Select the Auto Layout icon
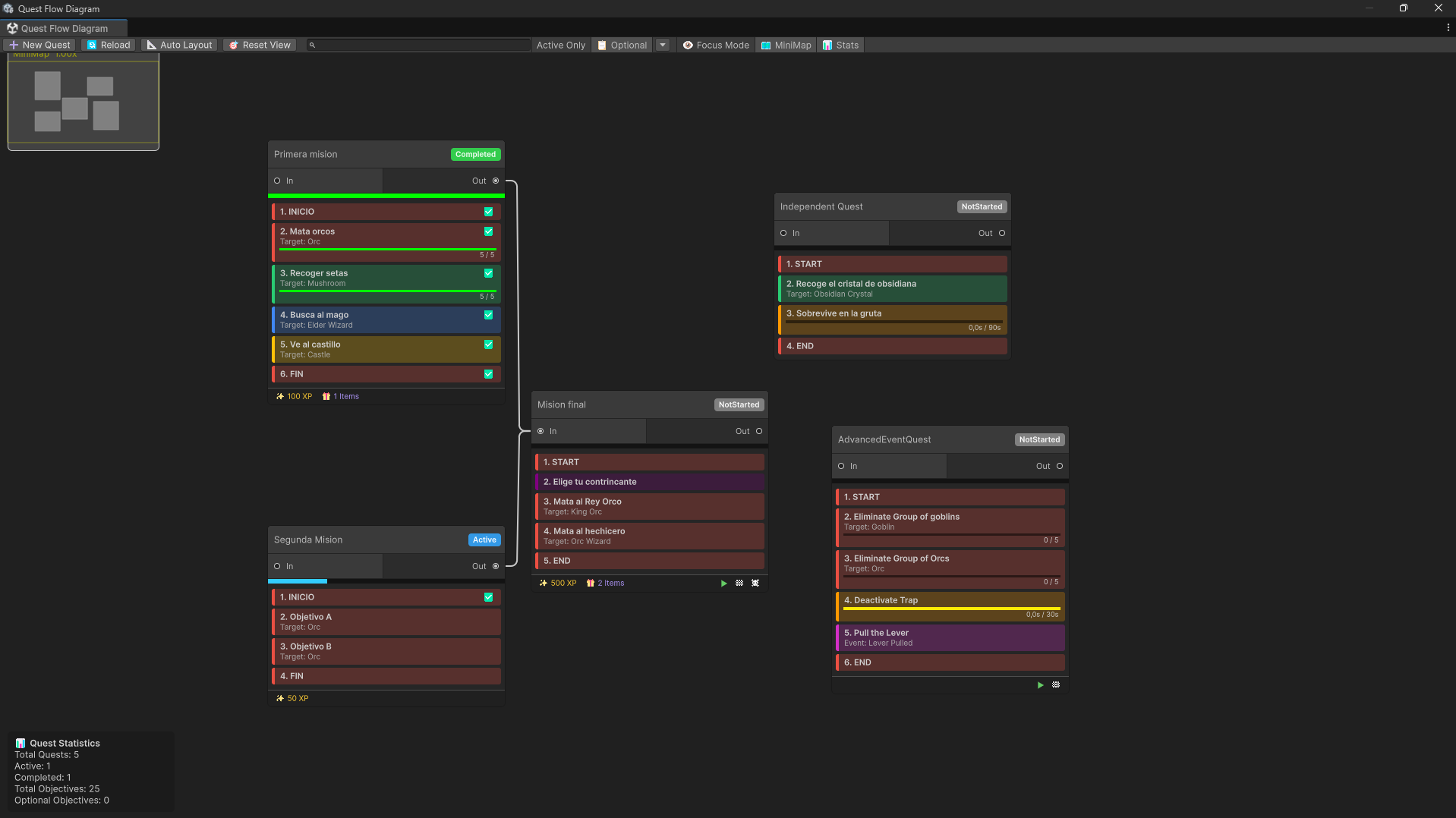This screenshot has height=818, width=1456. (x=152, y=45)
